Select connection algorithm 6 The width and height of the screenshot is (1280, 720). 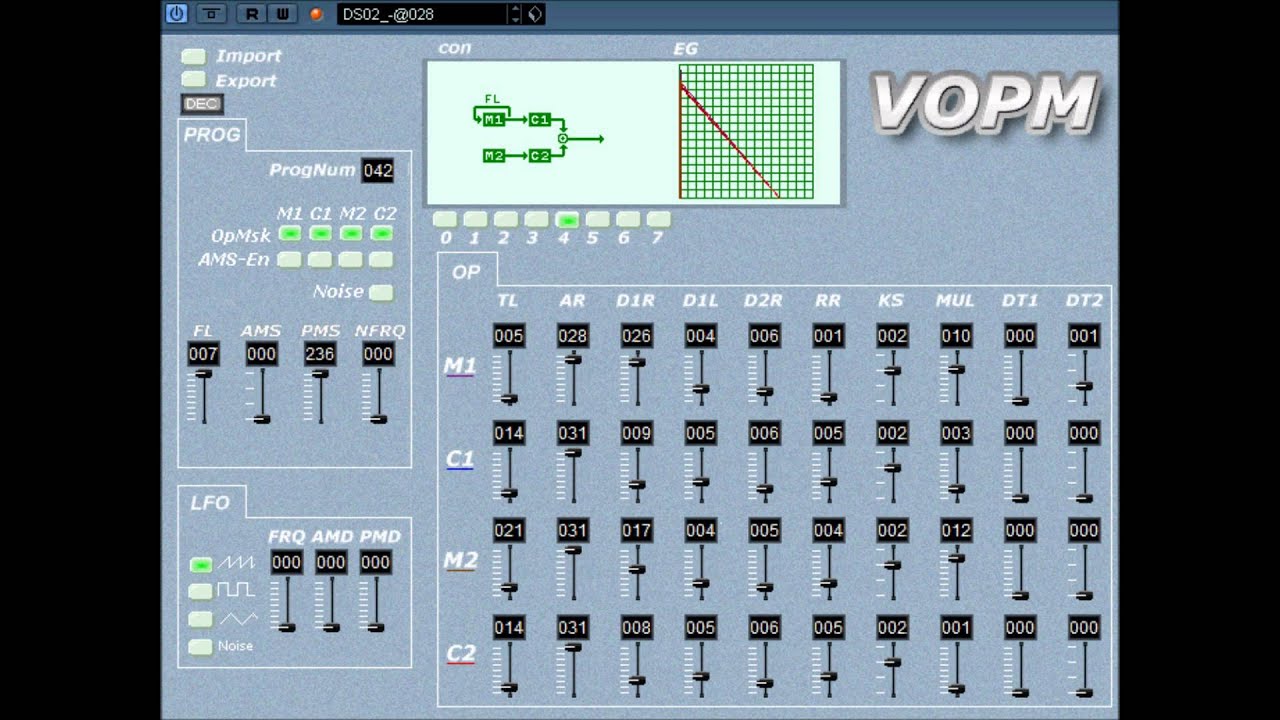click(x=628, y=219)
